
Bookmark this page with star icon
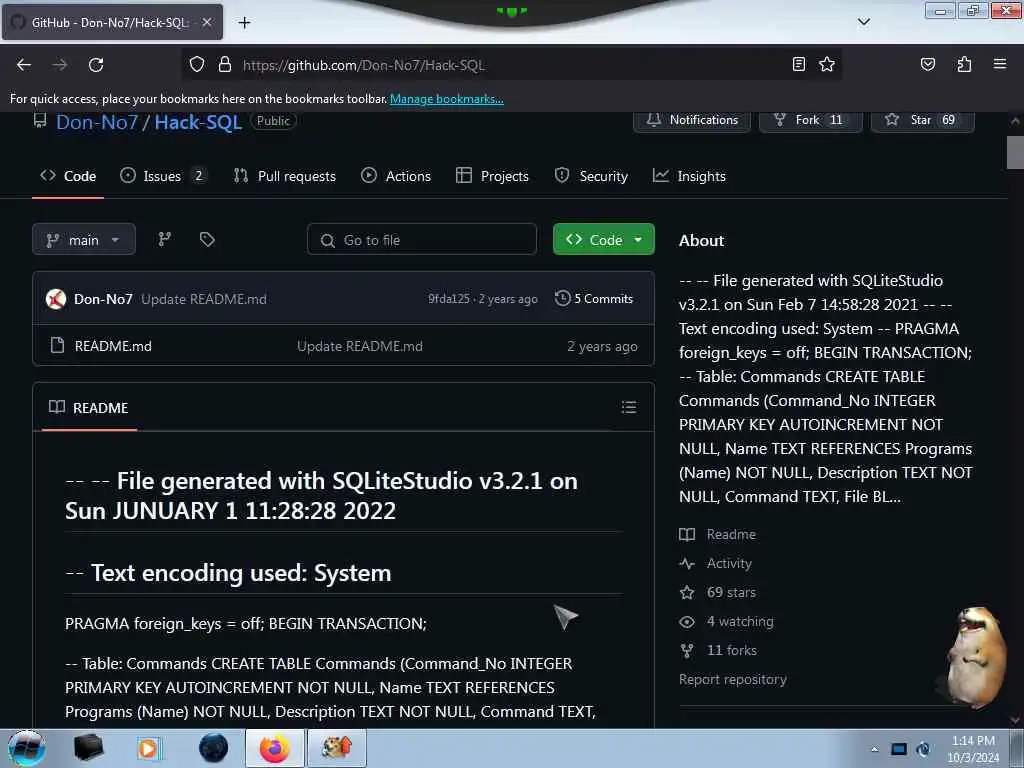(827, 64)
